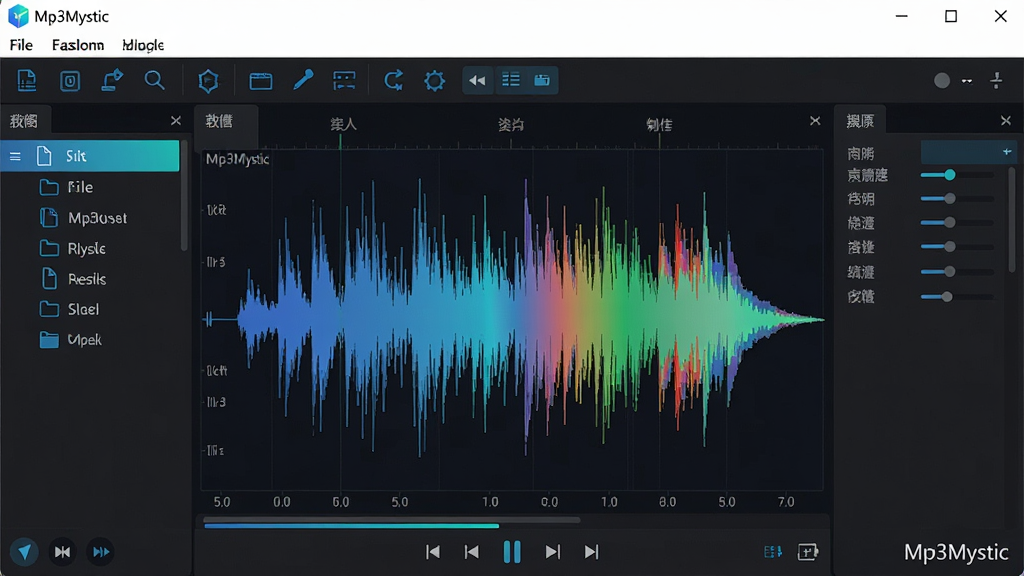Click the Mp3Mystic app logo icon
This screenshot has width=1024, height=576.
[18, 16]
